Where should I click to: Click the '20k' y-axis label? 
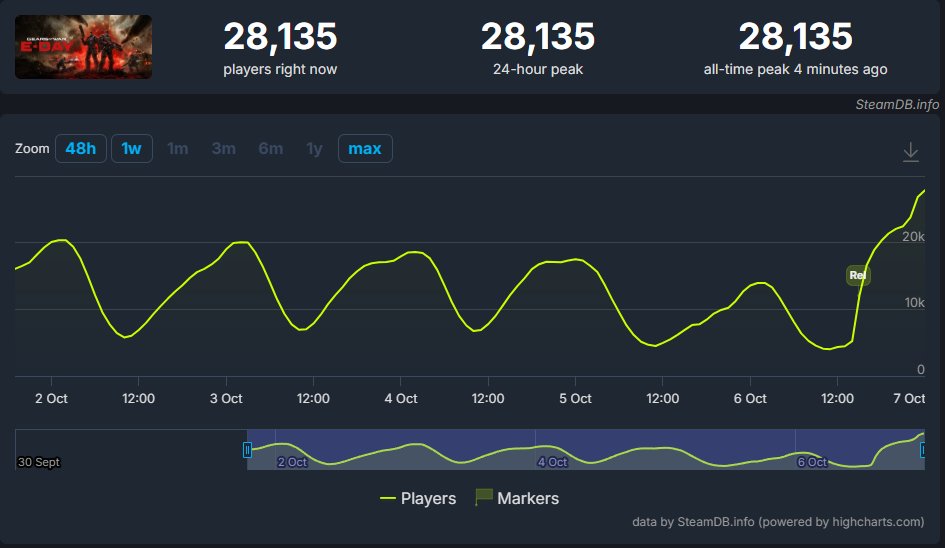point(913,237)
